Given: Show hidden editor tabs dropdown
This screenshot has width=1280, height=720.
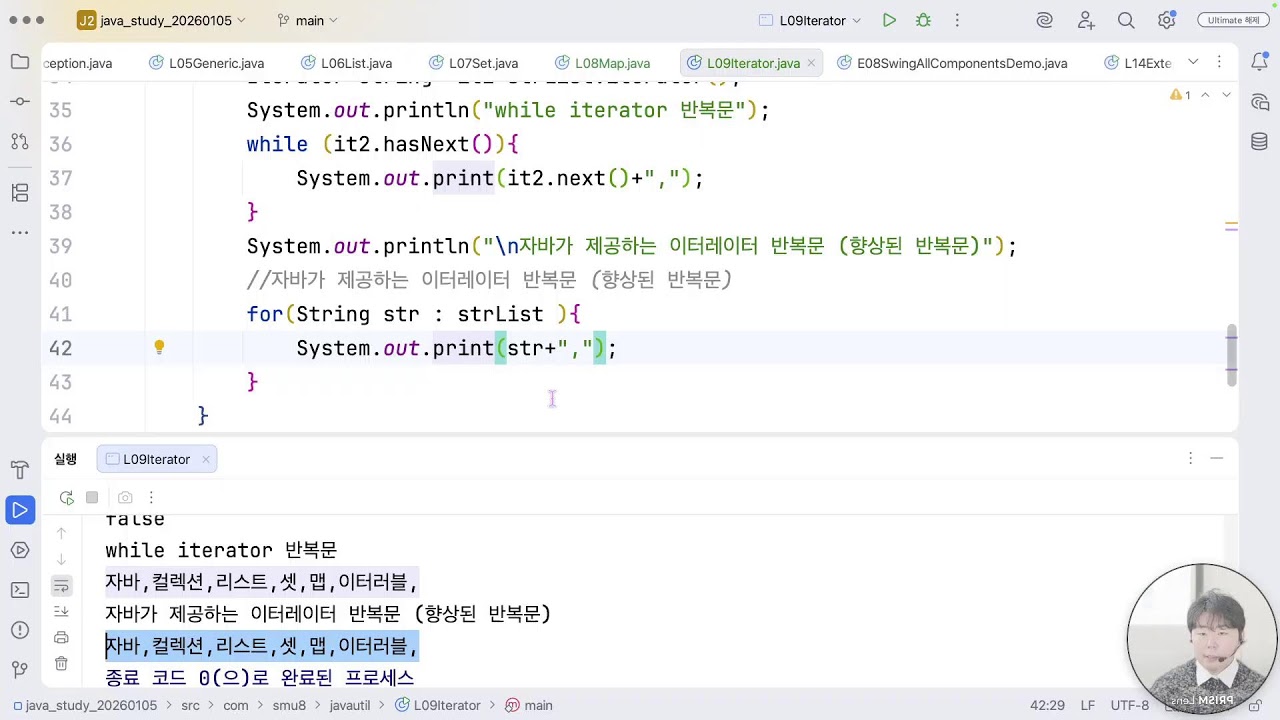Looking at the screenshot, I should coord(1193,62).
